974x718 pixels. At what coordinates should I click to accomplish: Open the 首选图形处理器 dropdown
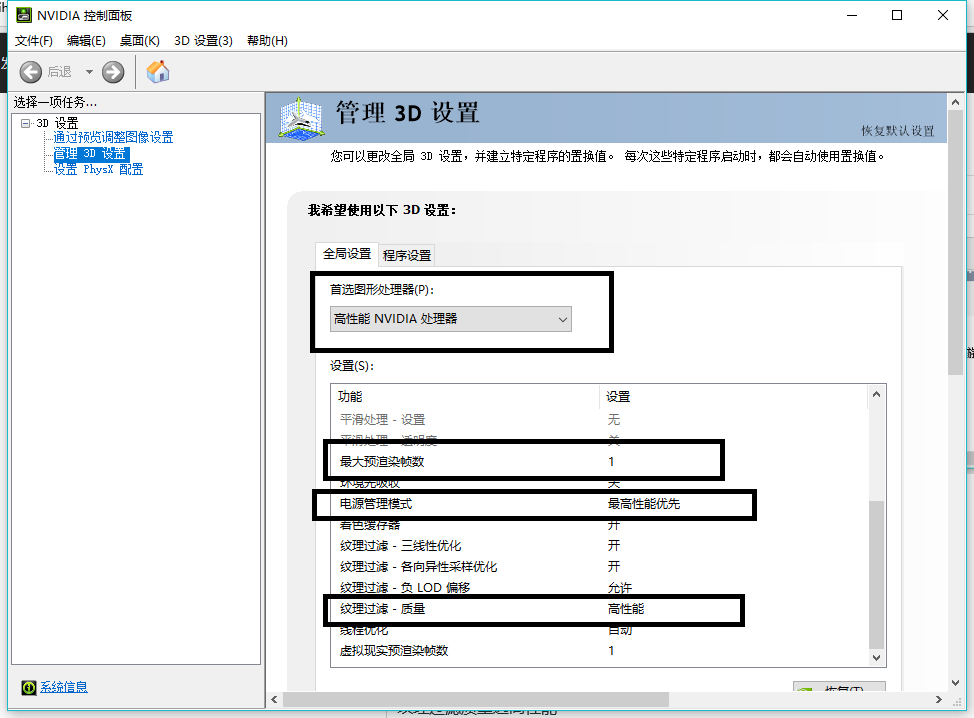click(x=450, y=319)
